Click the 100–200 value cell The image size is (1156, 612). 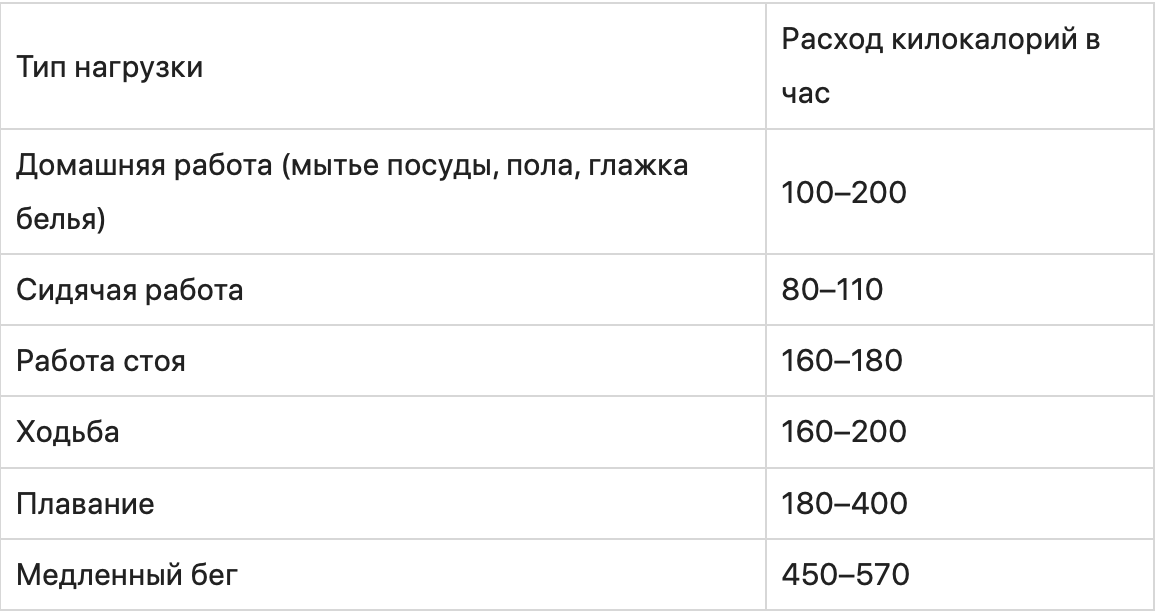(844, 192)
